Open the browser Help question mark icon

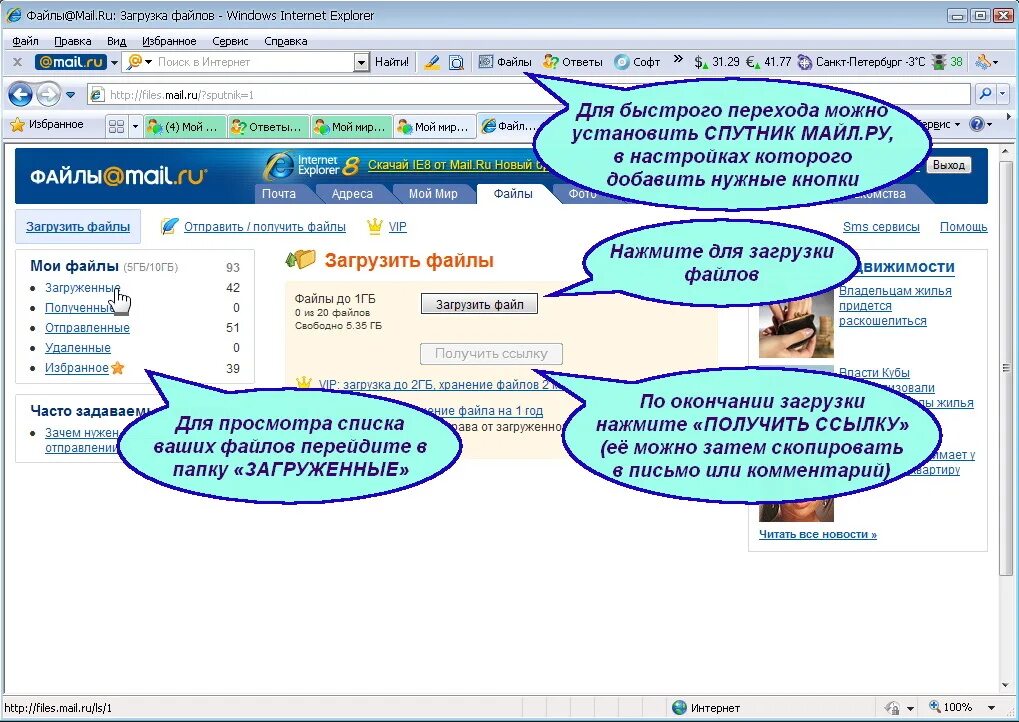coord(975,124)
